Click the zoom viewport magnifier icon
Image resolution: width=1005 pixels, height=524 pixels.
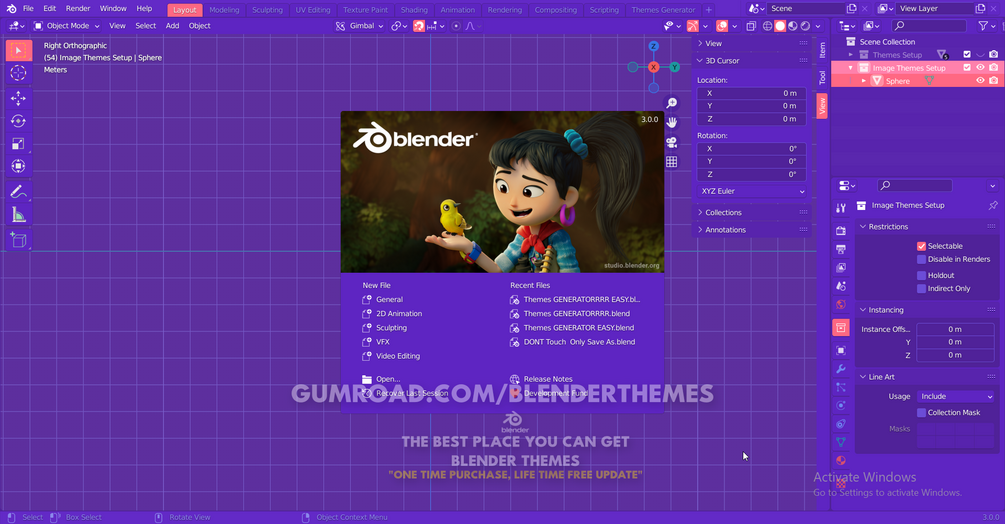click(x=671, y=103)
